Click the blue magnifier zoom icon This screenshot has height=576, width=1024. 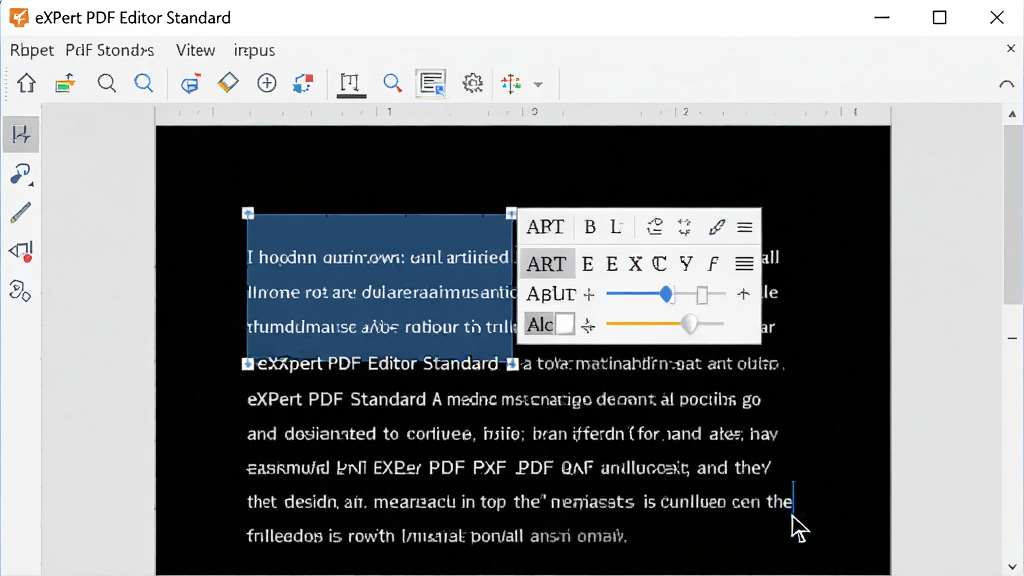[x=144, y=84]
